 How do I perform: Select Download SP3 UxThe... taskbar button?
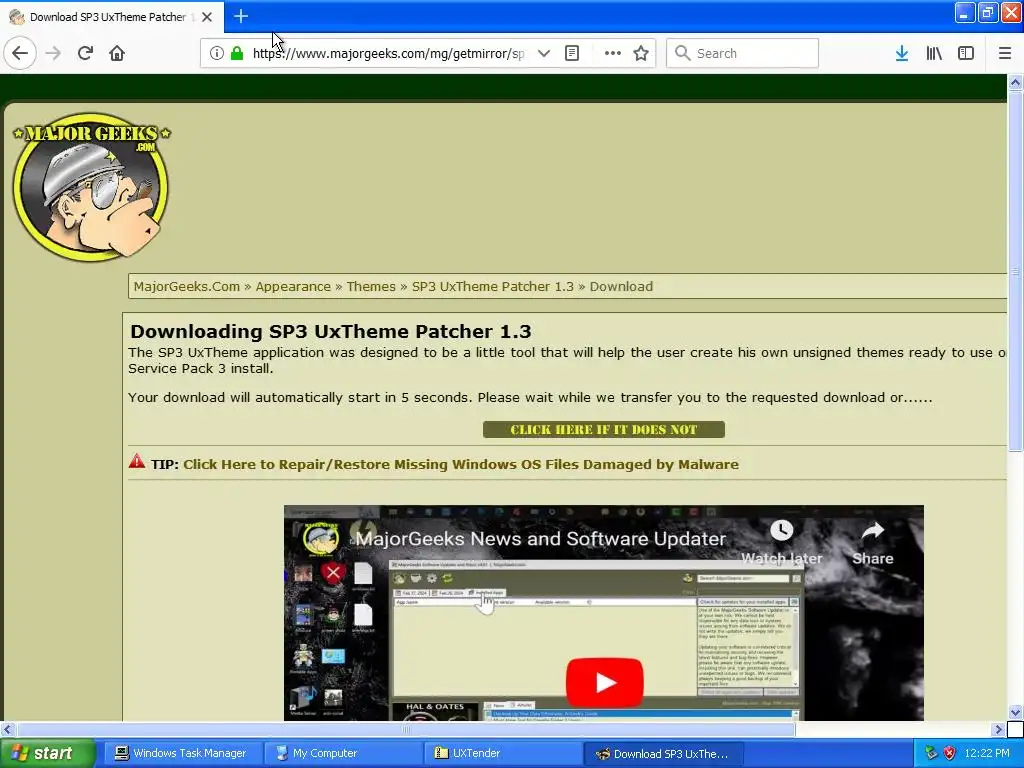pyautogui.click(x=663, y=754)
